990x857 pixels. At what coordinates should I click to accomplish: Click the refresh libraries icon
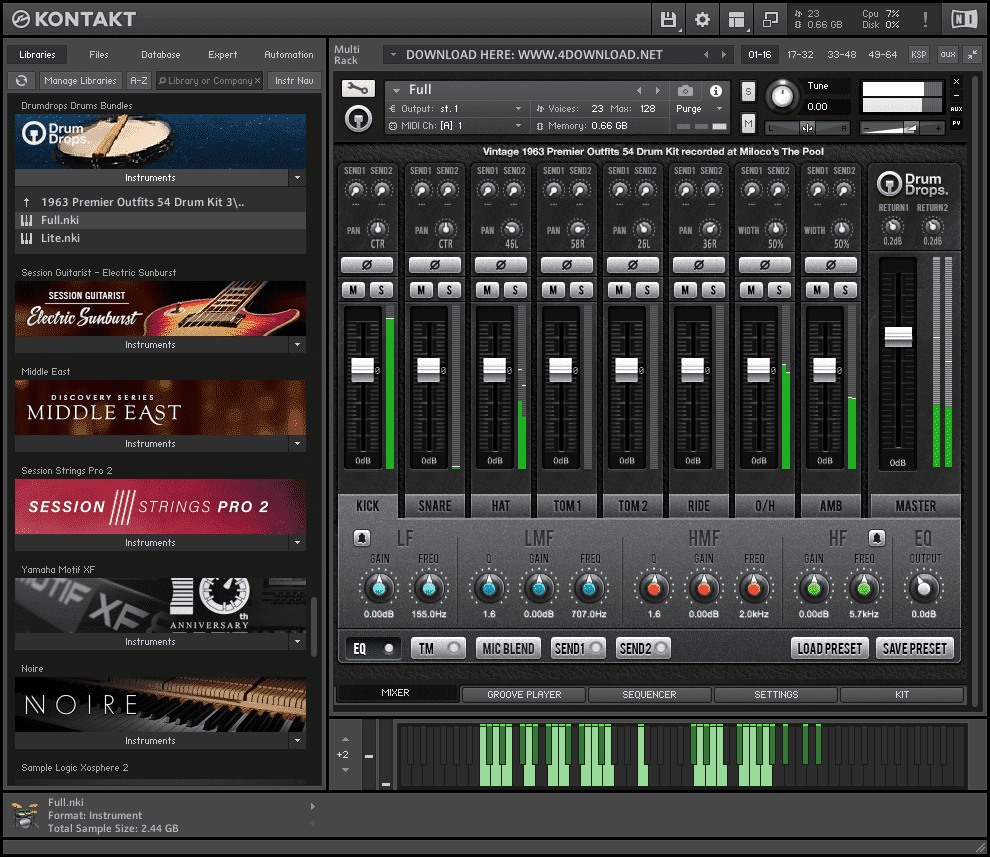pyautogui.click(x=21, y=80)
